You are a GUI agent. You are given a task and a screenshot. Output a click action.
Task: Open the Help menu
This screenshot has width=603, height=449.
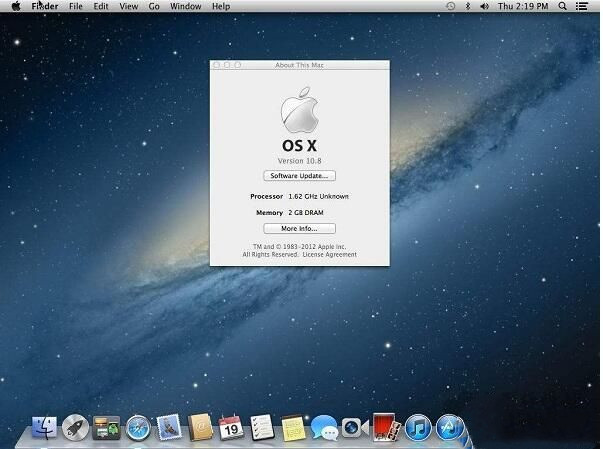click(221, 6)
